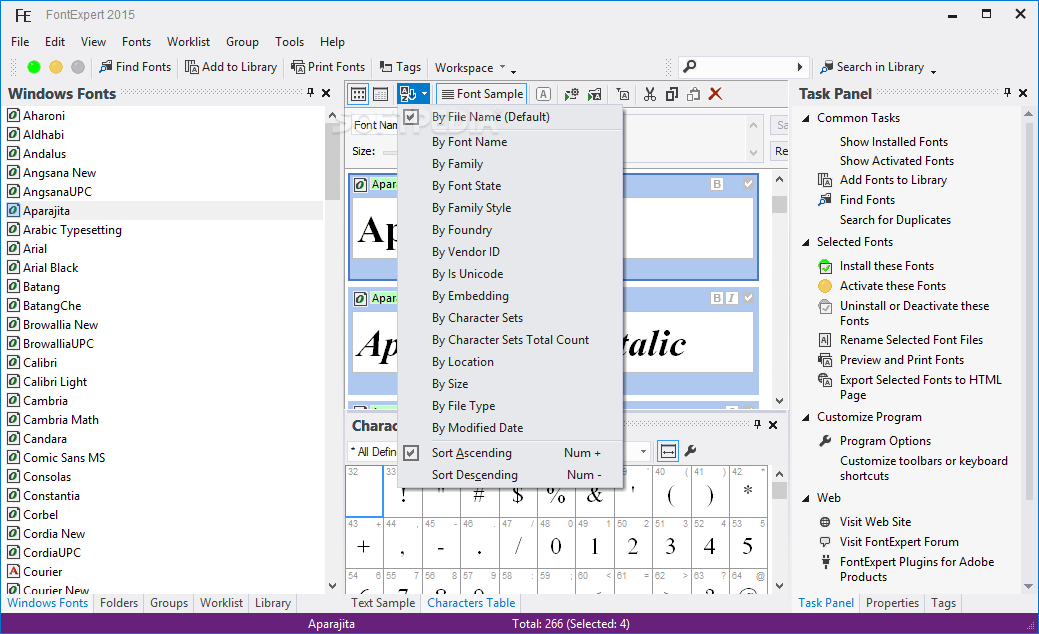Select Comic Sans MS in fonts list
This screenshot has height=634, width=1039.
coord(64,458)
